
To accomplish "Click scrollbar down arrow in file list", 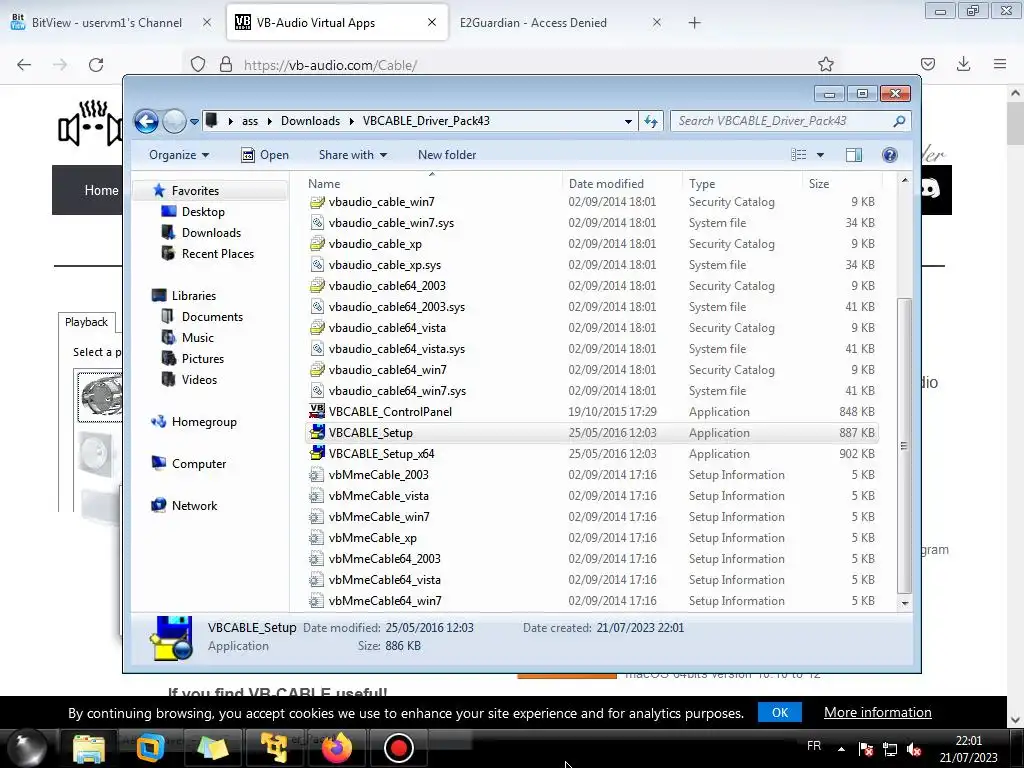I will 904,603.
